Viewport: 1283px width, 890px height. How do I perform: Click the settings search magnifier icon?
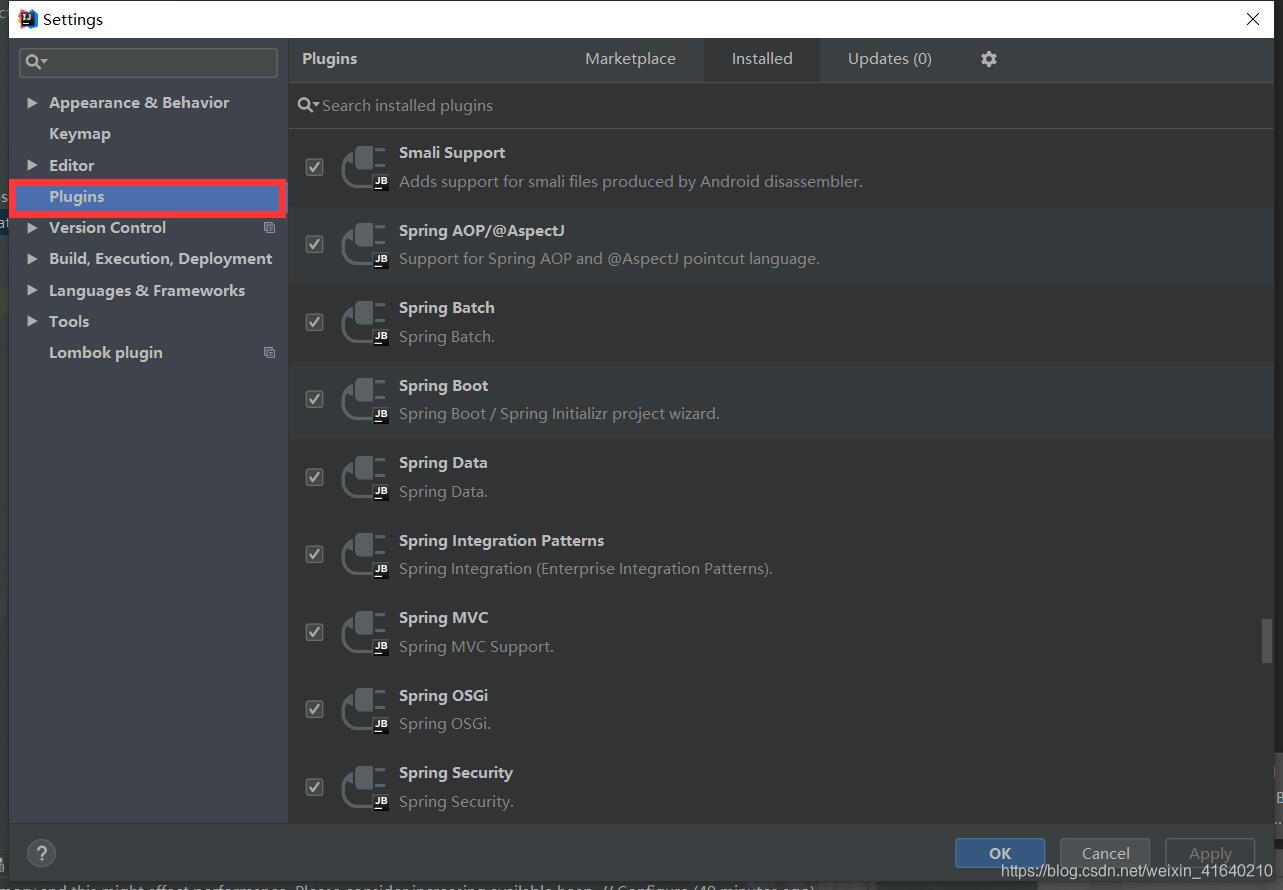36,62
